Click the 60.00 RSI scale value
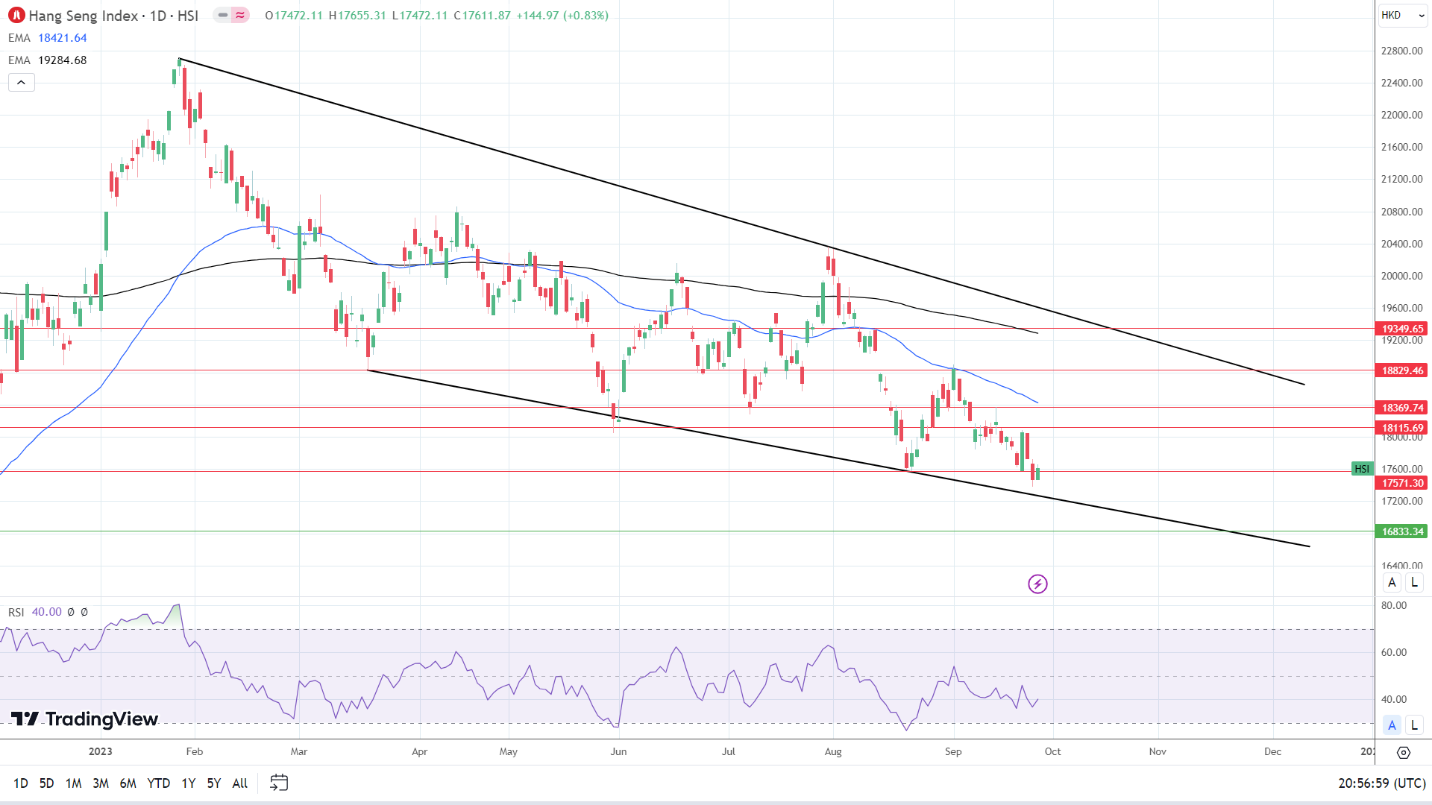 (x=1395, y=652)
